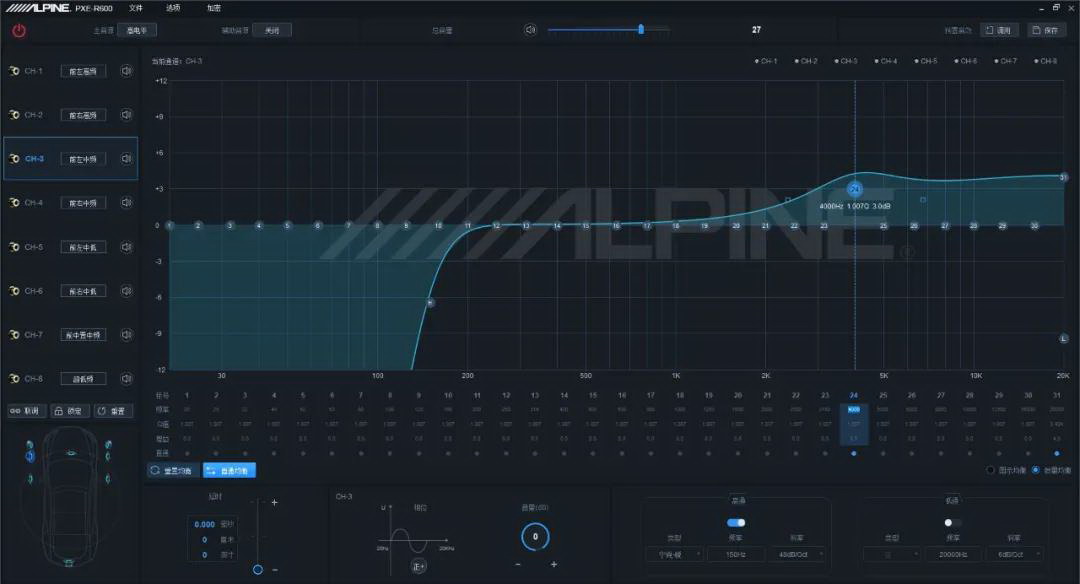Click the 0.000 millisecond delay field

click(205, 524)
